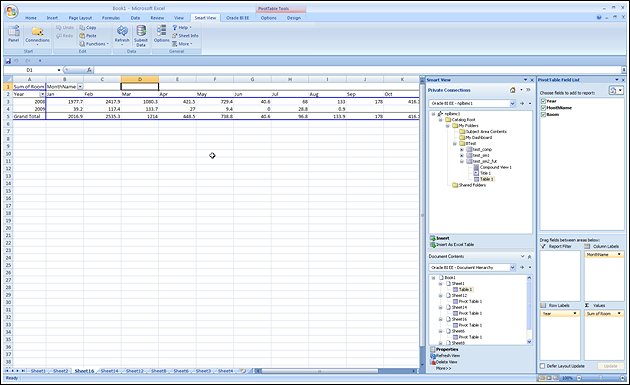Click the Copy icon in Edit group

[82, 28]
